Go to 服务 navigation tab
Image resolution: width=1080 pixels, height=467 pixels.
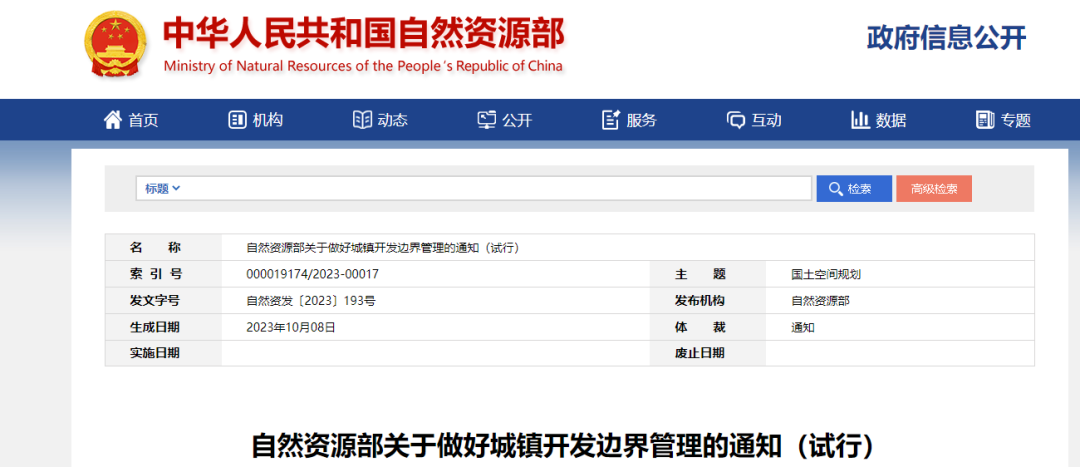642,120
